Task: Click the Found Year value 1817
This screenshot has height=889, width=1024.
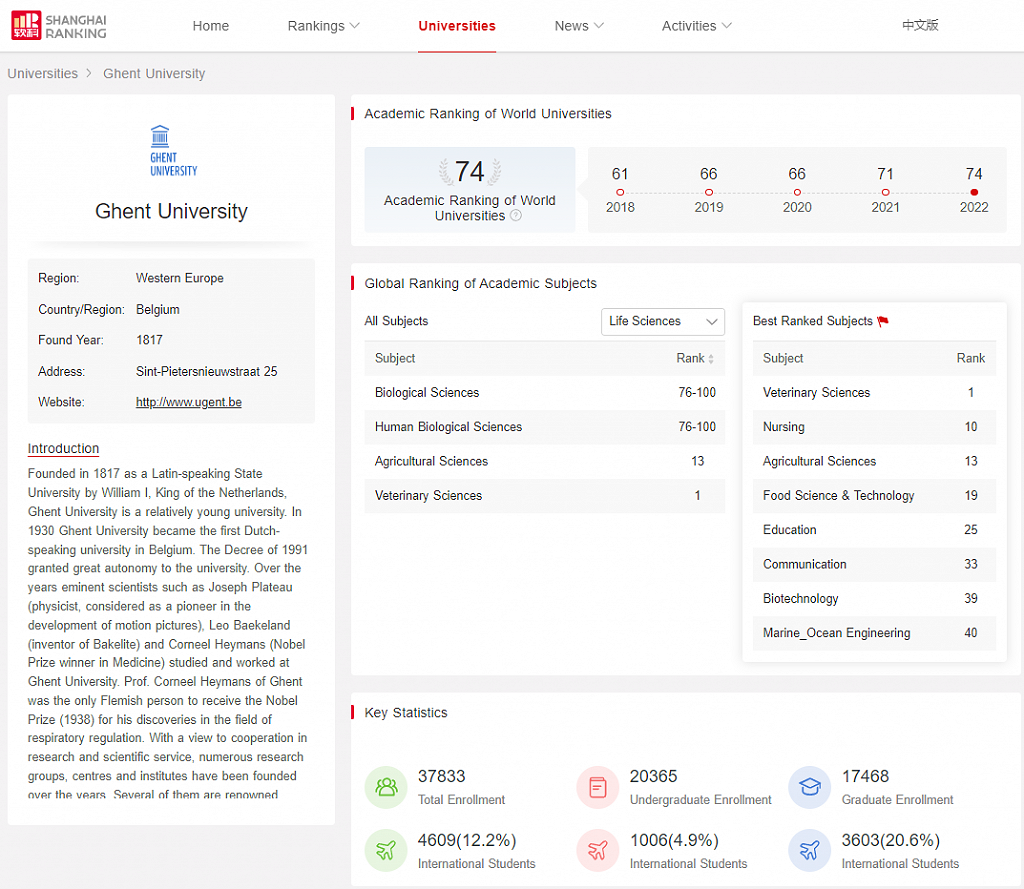Action: pos(150,340)
